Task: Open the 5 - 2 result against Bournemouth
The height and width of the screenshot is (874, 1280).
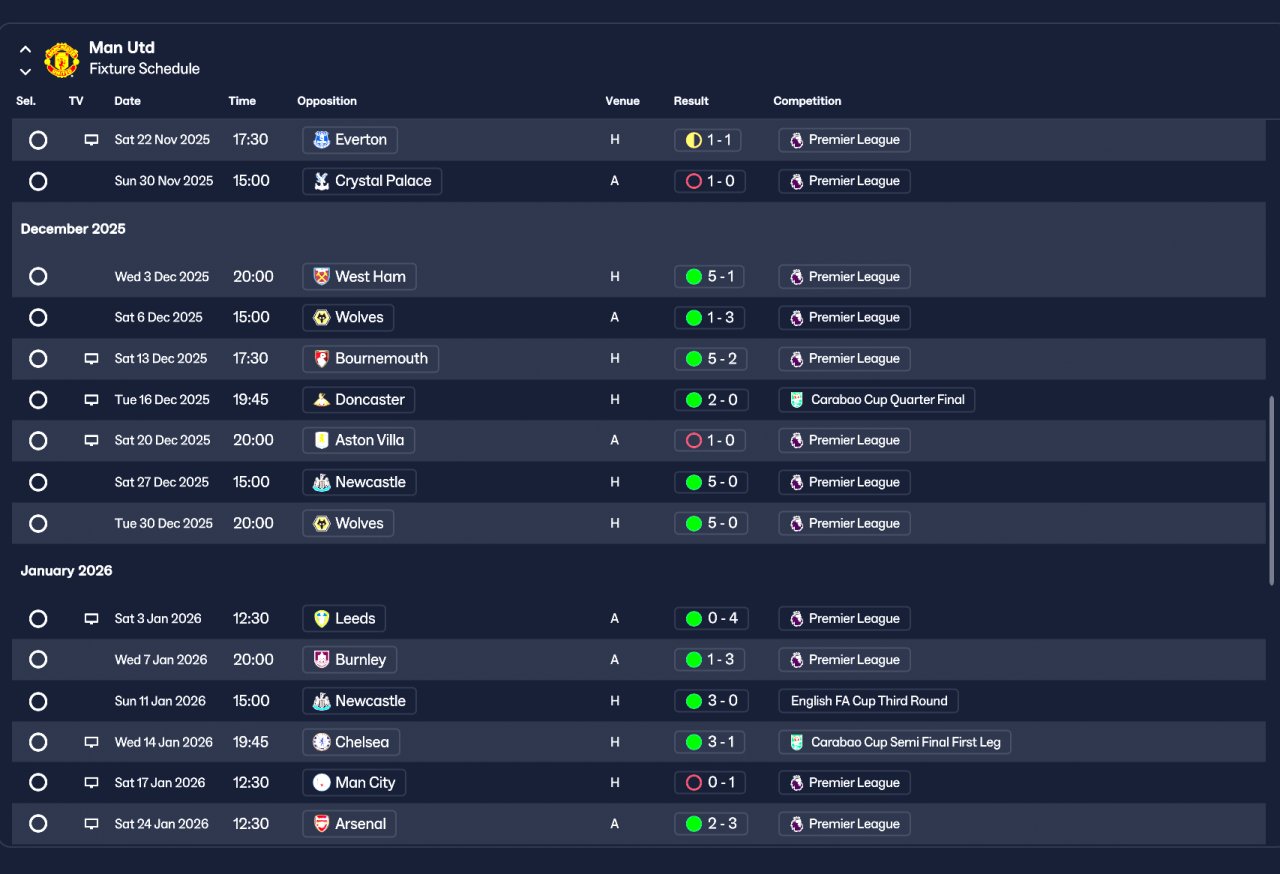Action: pos(710,359)
